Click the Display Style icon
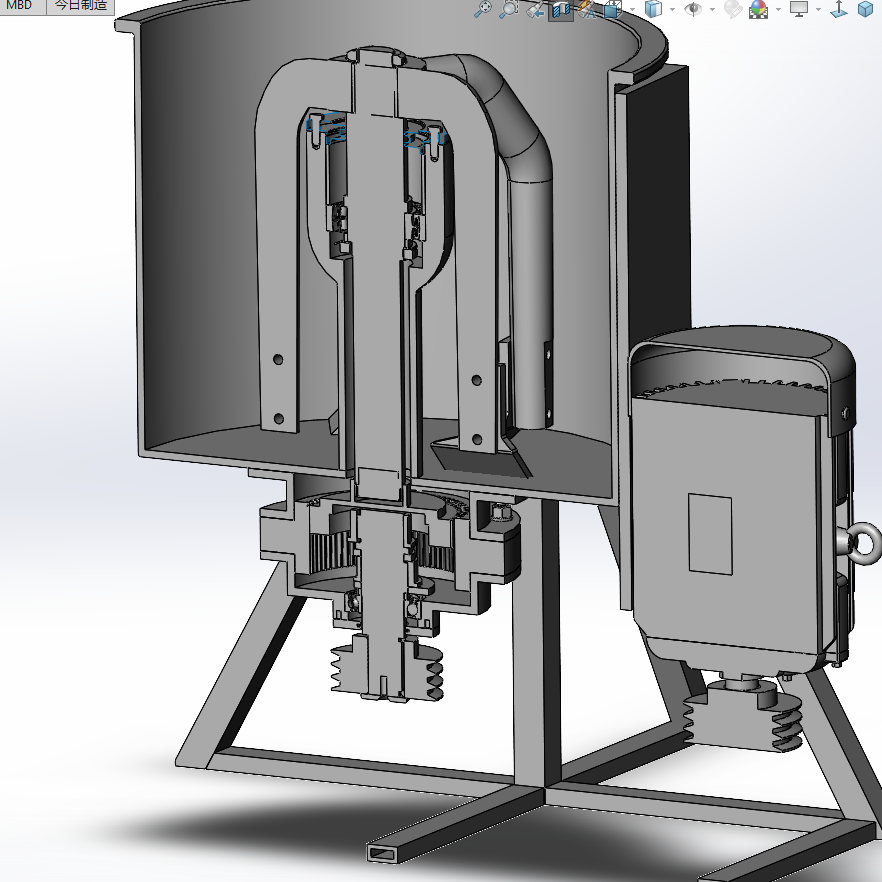 click(x=653, y=9)
